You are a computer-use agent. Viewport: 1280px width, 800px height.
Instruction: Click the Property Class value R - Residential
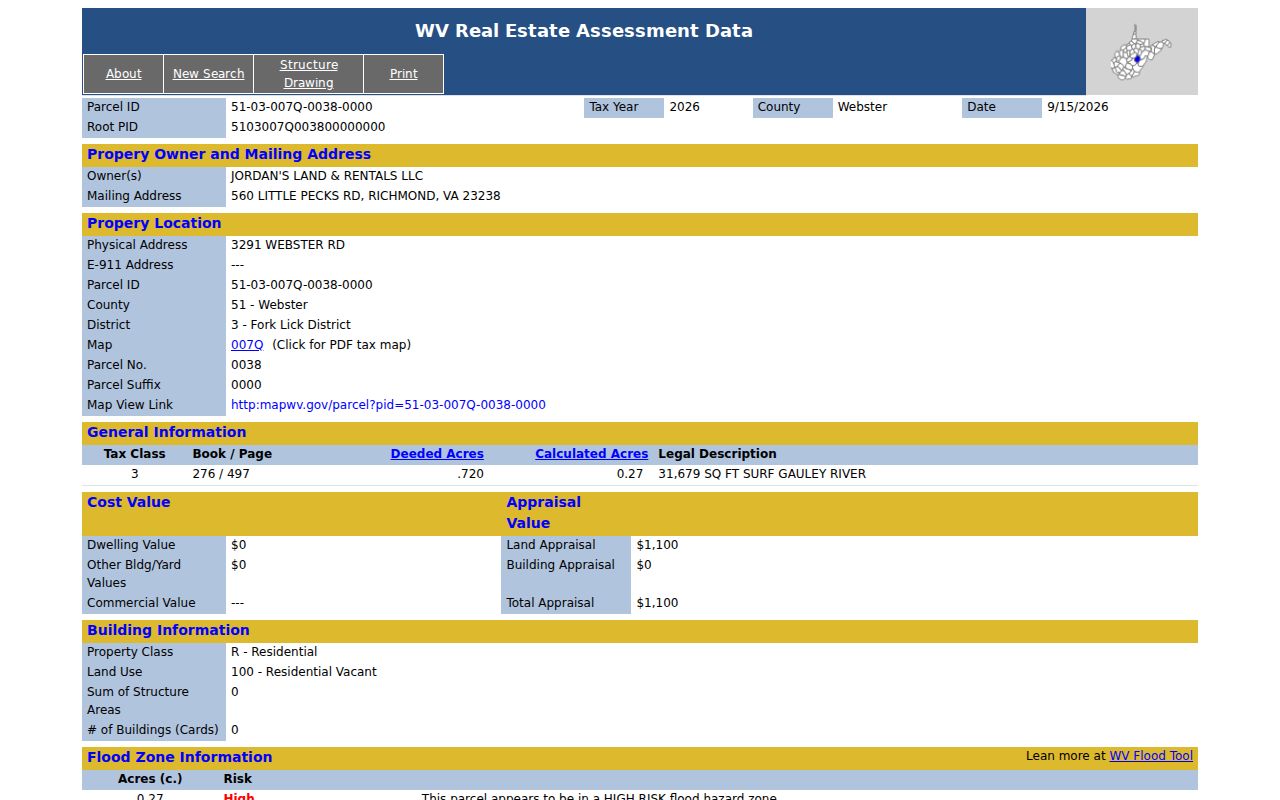pos(274,652)
